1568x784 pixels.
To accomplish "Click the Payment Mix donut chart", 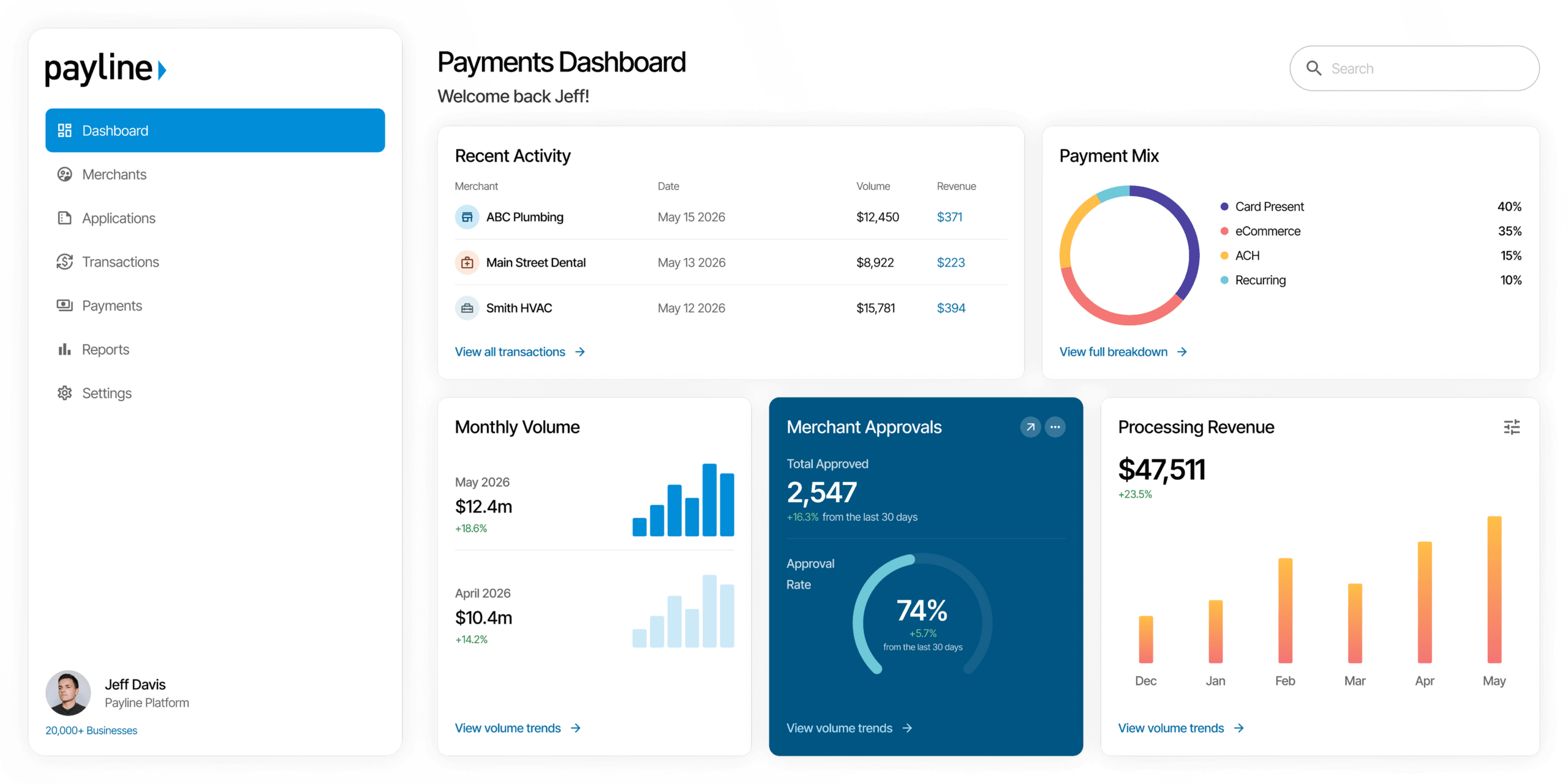I will [x=1129, y=255].
